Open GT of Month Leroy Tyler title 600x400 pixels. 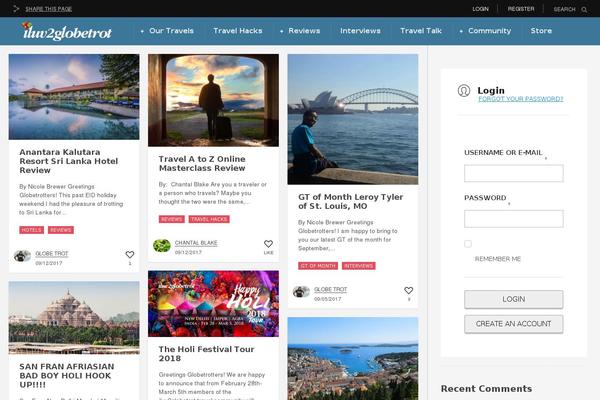click(351, 201)
